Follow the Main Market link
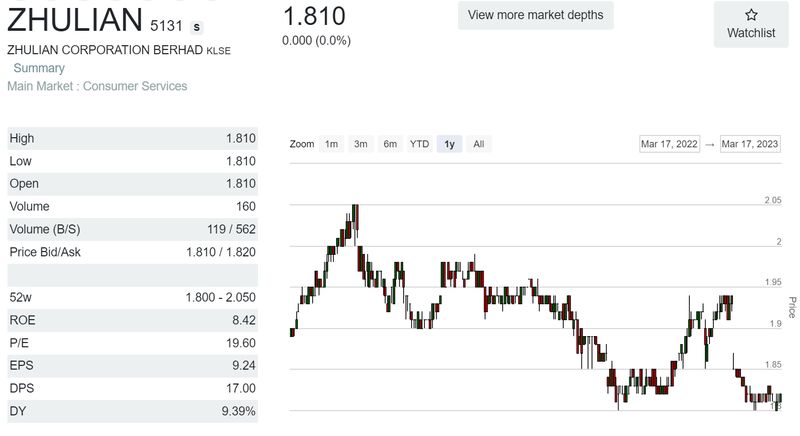This screenshot has height=436, width=800. tap(41, 86)
